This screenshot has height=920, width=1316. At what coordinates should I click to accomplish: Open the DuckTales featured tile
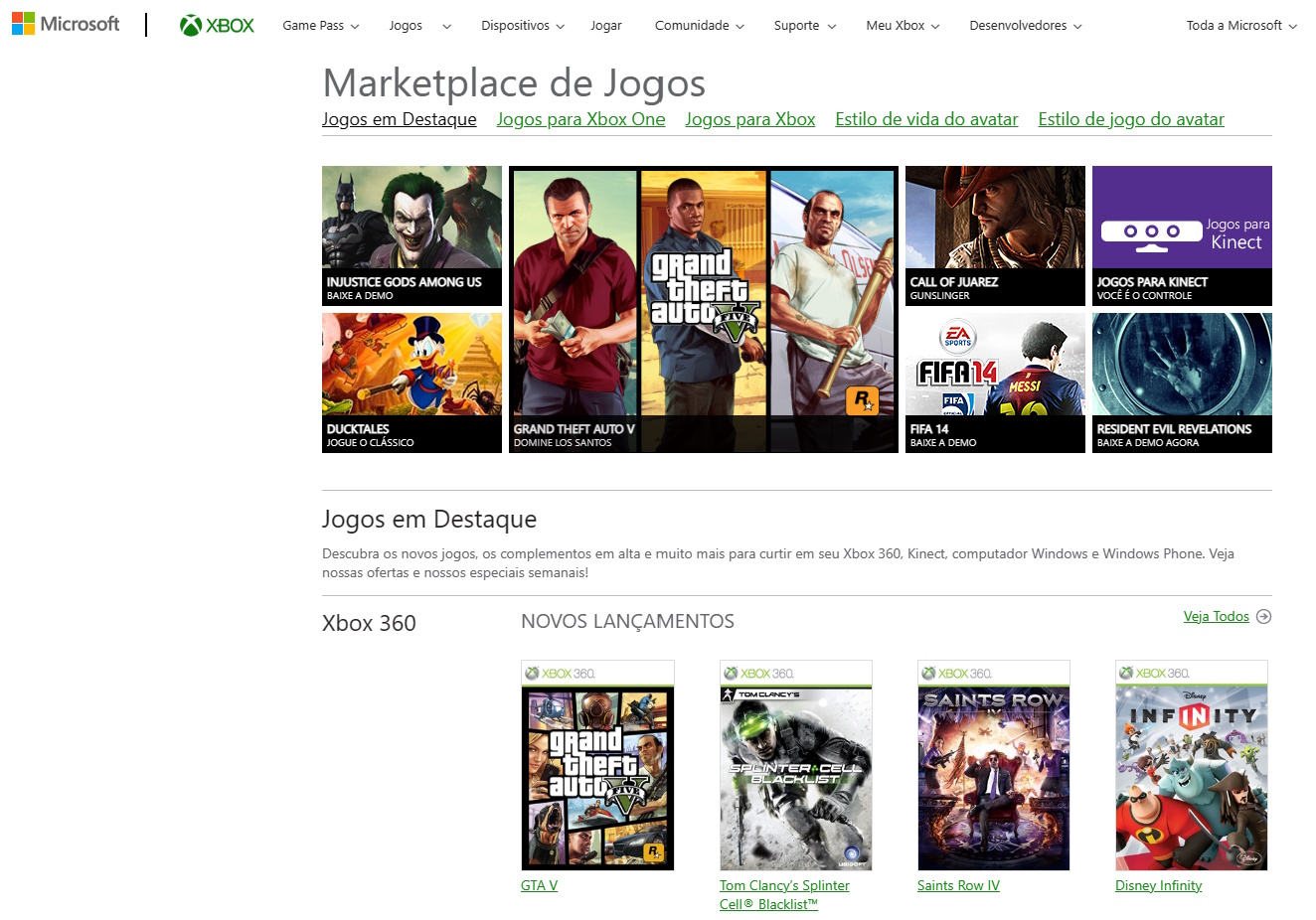tap(411, 383)
